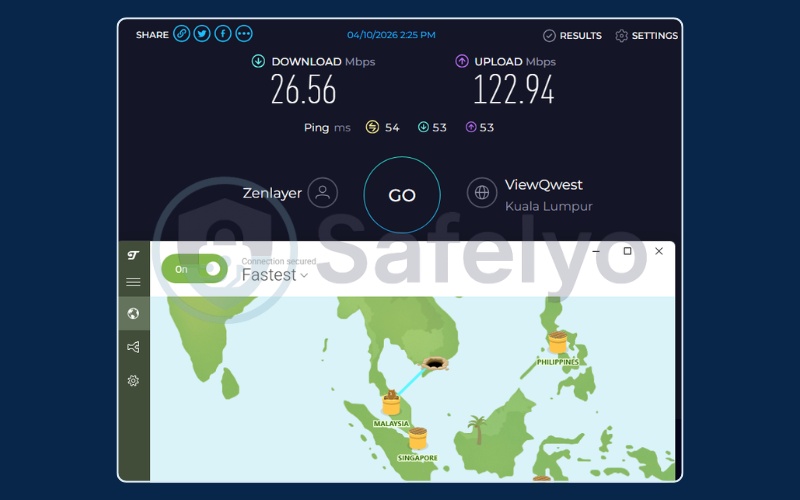Screen dimensions: 800x500
Task: Change the ViewQwest server
Action: (x=544, y=185)
